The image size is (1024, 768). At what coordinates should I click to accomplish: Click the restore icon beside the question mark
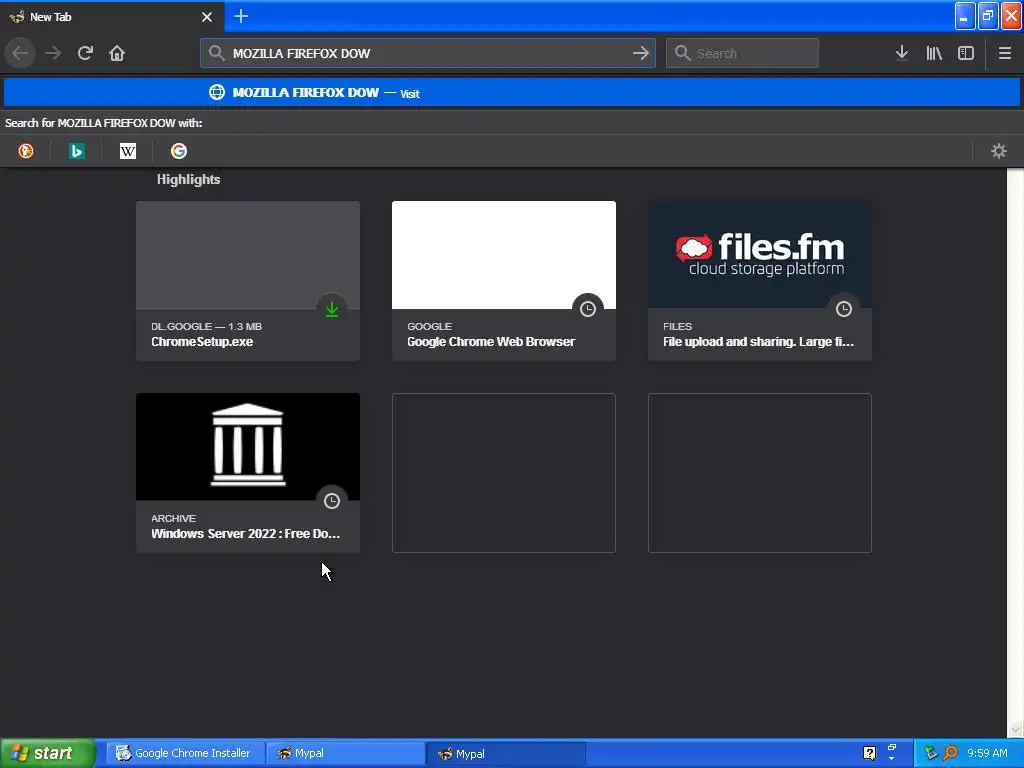tap(891, 748)
